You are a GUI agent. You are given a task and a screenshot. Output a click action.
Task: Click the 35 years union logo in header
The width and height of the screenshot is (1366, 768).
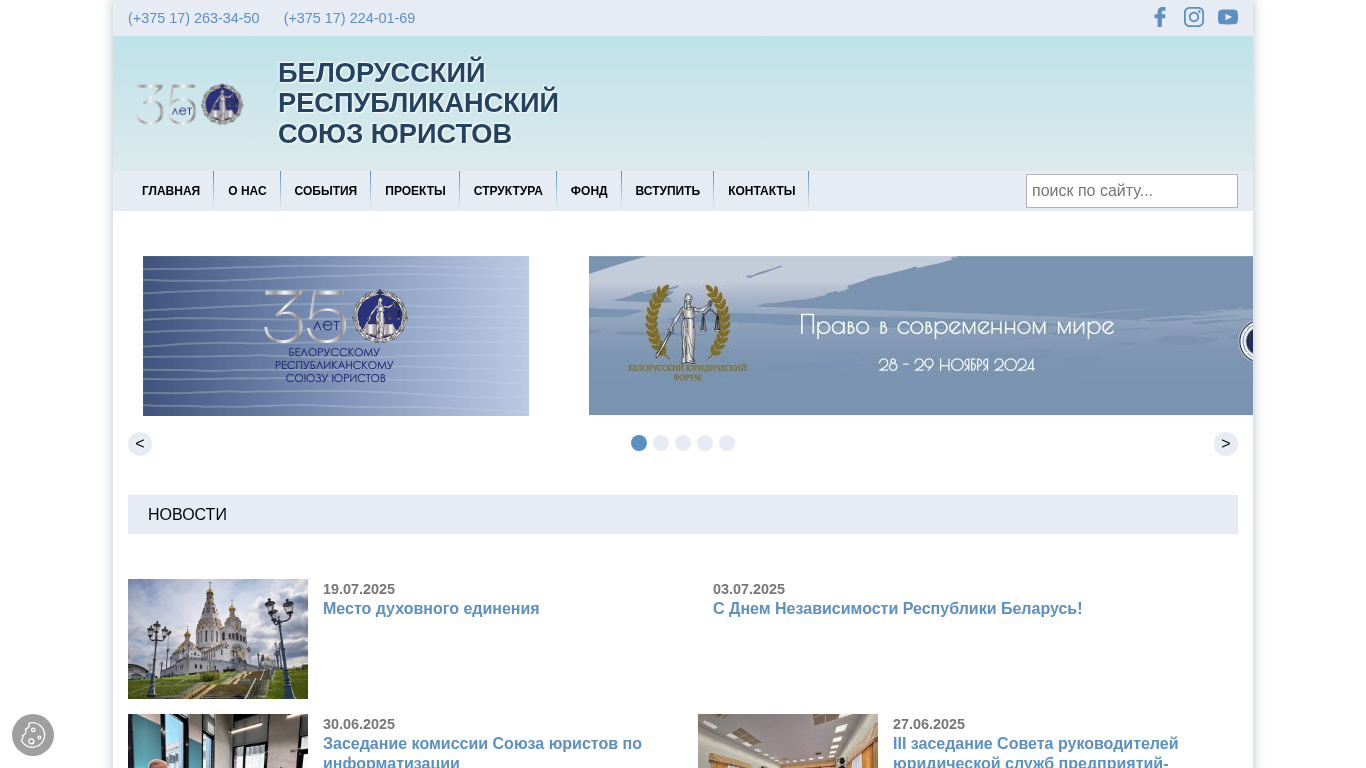(190, 104)
